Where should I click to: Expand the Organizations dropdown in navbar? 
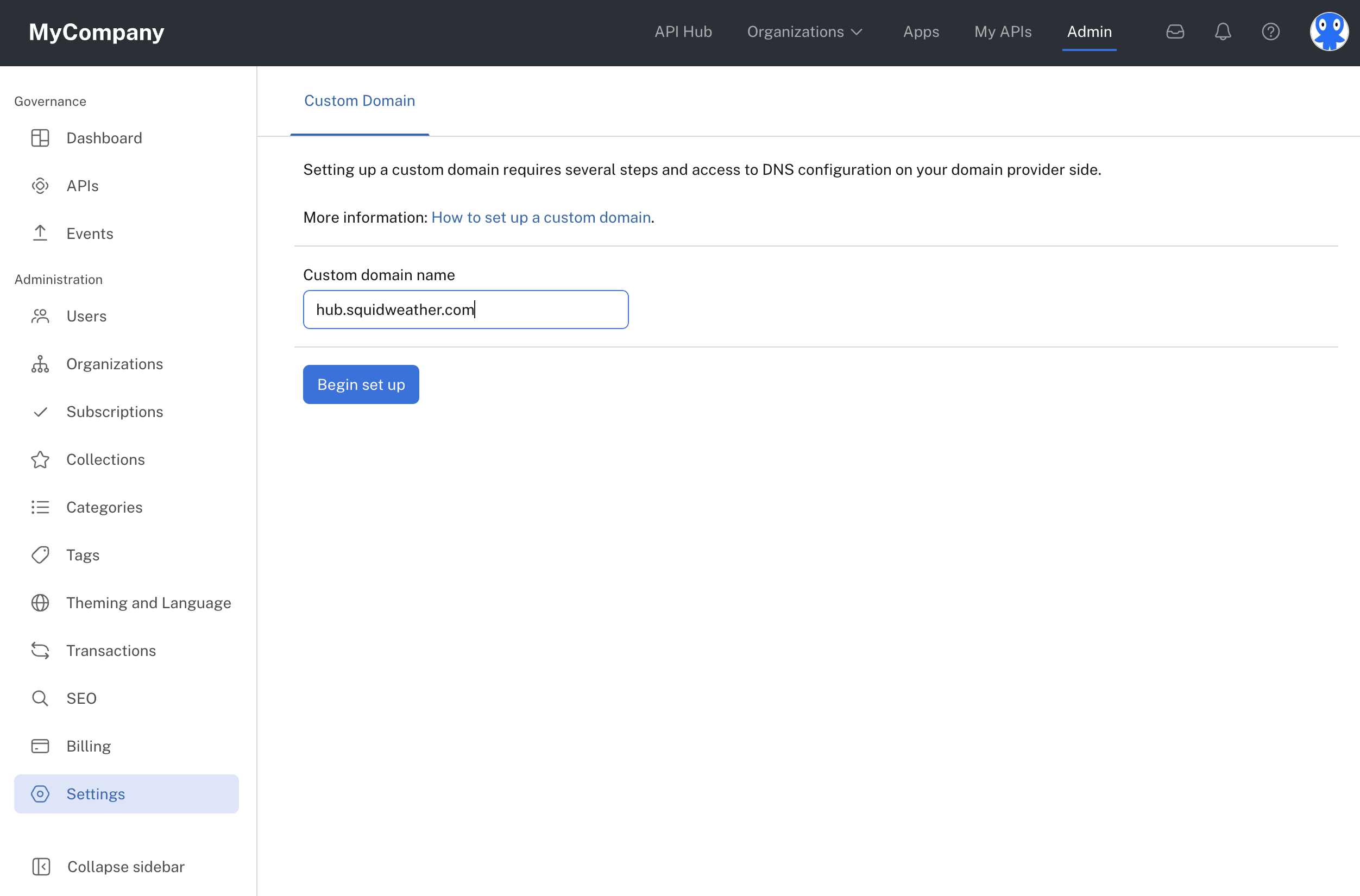(x=805, y=32)
